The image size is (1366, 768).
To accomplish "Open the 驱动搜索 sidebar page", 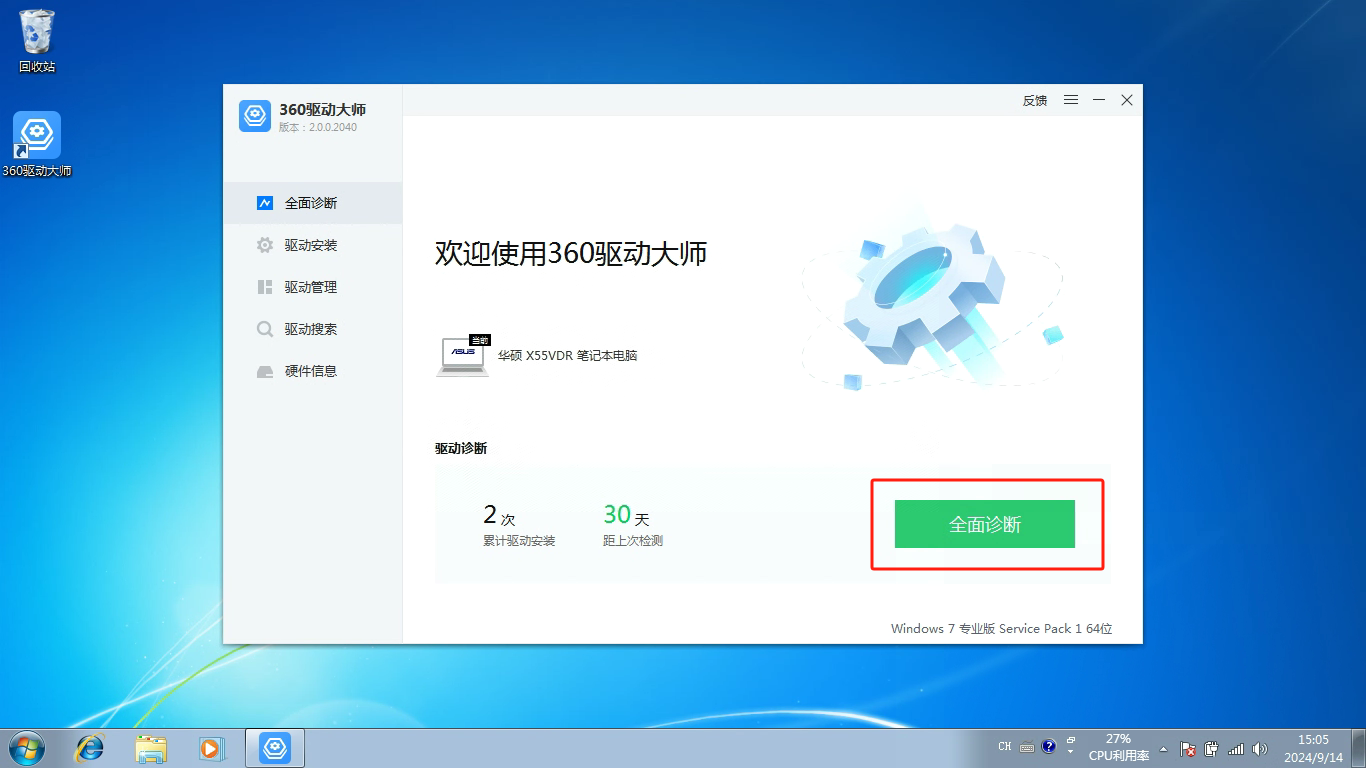I will tap(312, 329).
